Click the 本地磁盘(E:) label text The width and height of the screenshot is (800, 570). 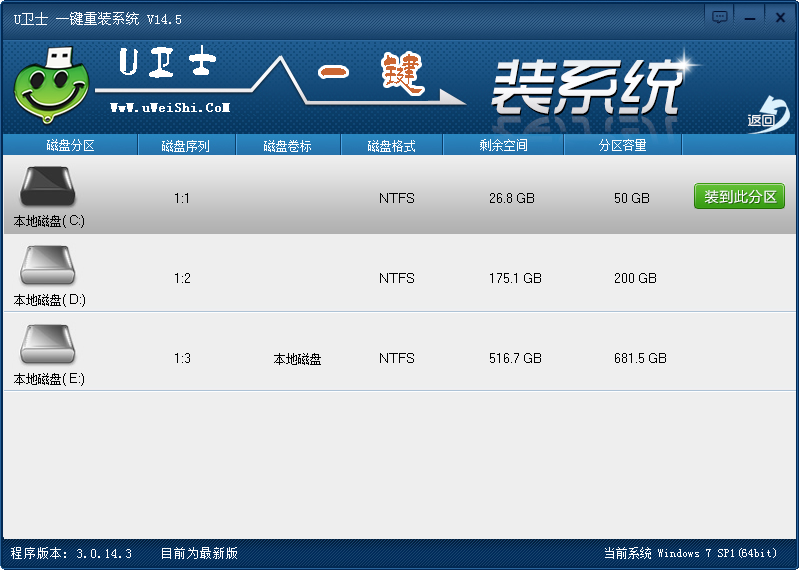(x=49, y=379)
